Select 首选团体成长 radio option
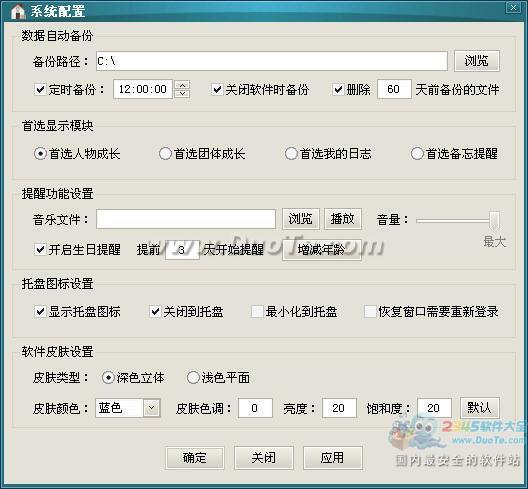This screenshot has width=528, height=489. 165,154
